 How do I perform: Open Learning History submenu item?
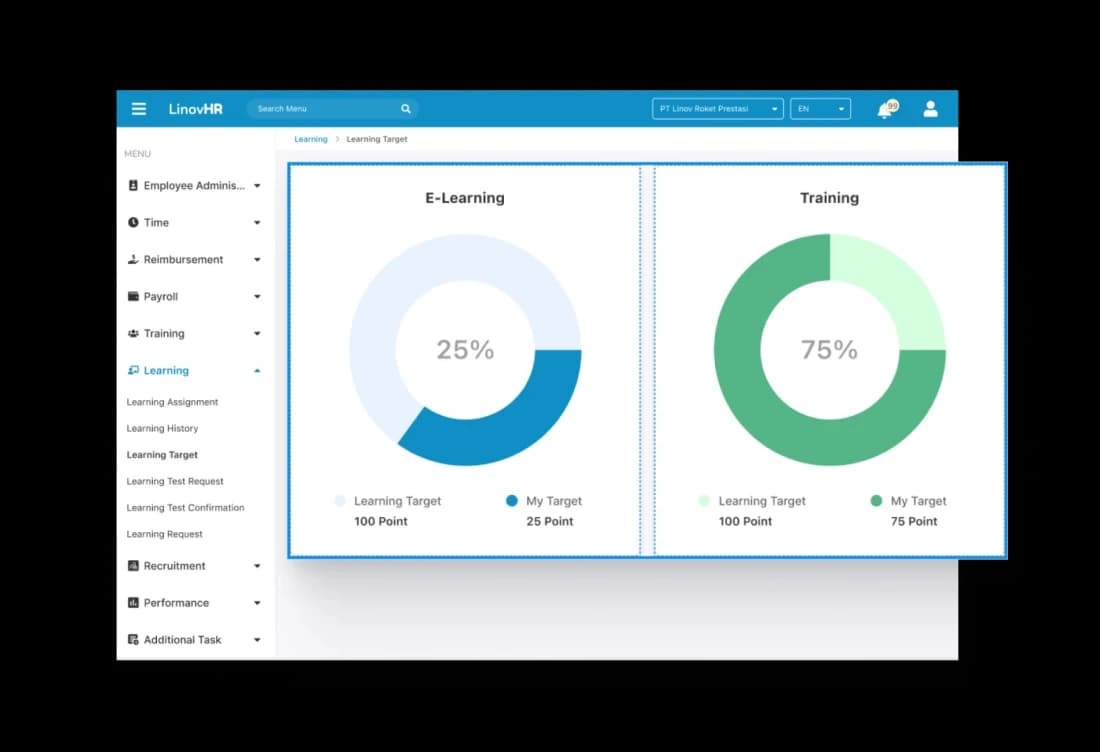click(162, 428)
